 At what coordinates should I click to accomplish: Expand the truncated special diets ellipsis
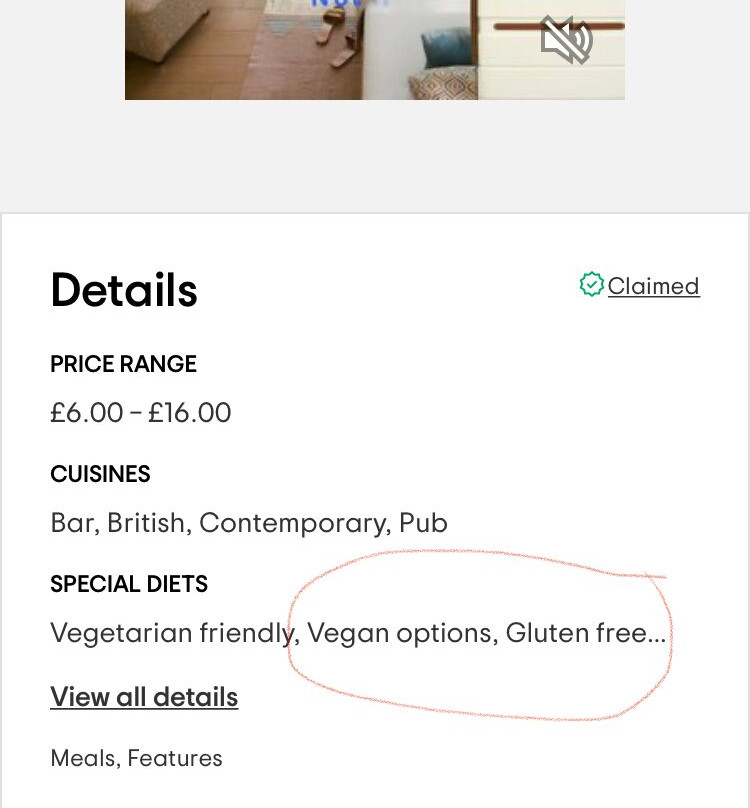point(657,635)
